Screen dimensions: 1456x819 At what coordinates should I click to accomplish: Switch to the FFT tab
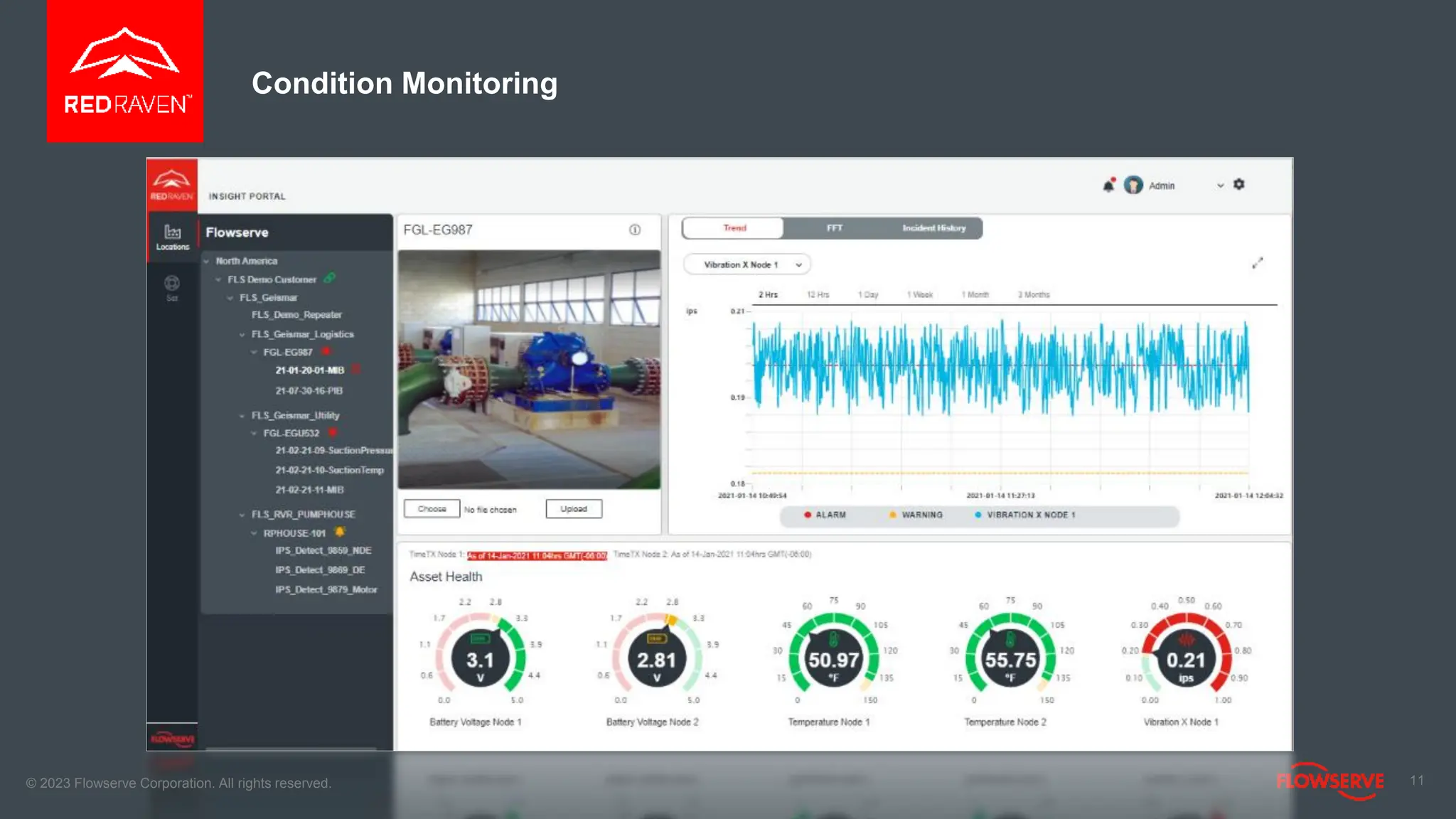(x=834, y=228)
